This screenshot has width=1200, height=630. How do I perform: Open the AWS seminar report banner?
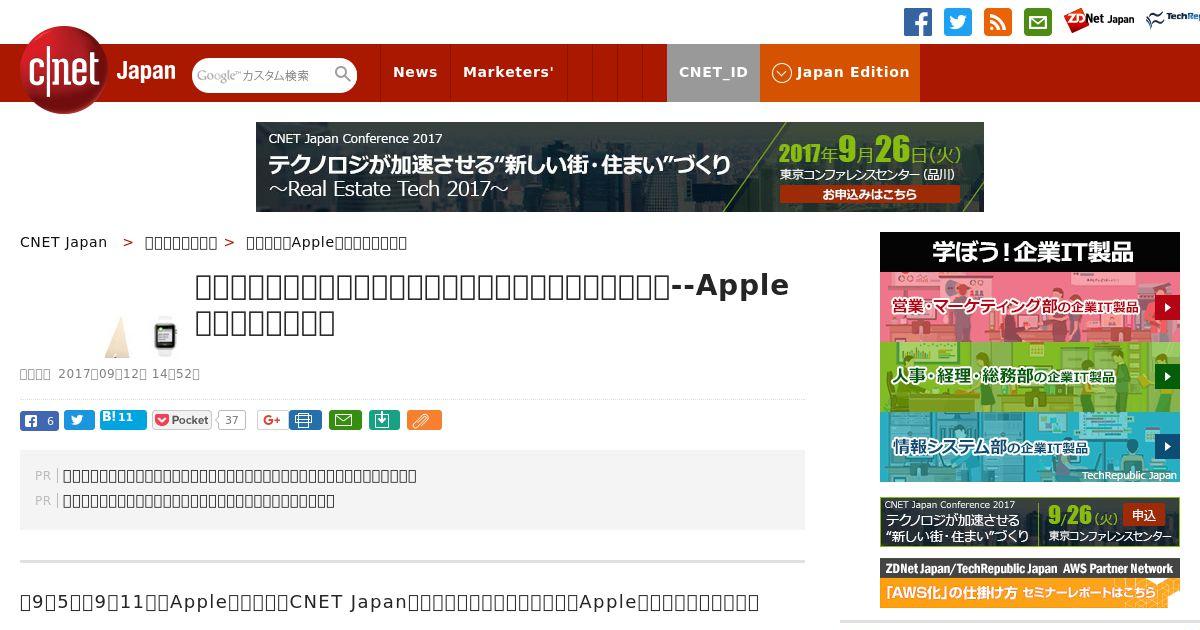[1030, 583]
